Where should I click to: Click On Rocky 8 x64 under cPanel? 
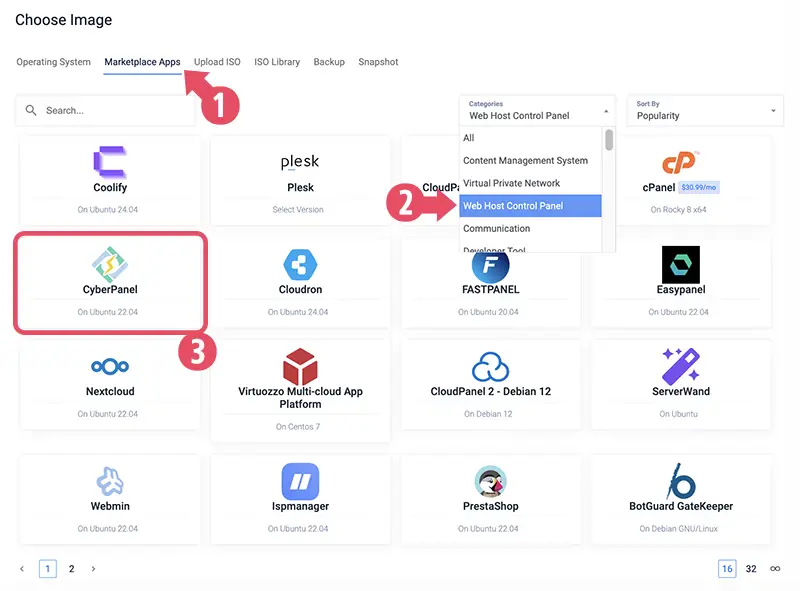pos(679,209)
